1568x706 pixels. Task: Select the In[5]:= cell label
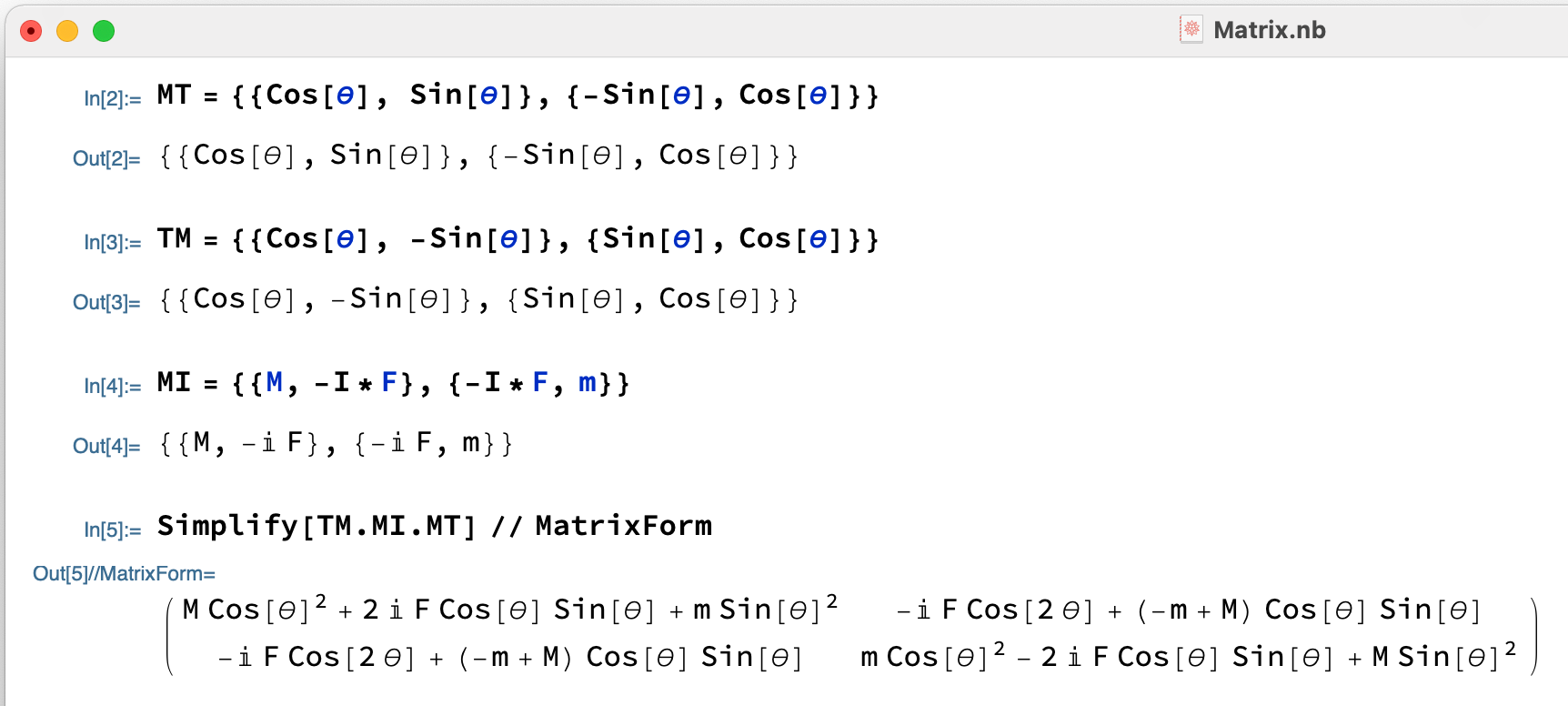click(112, 529)
